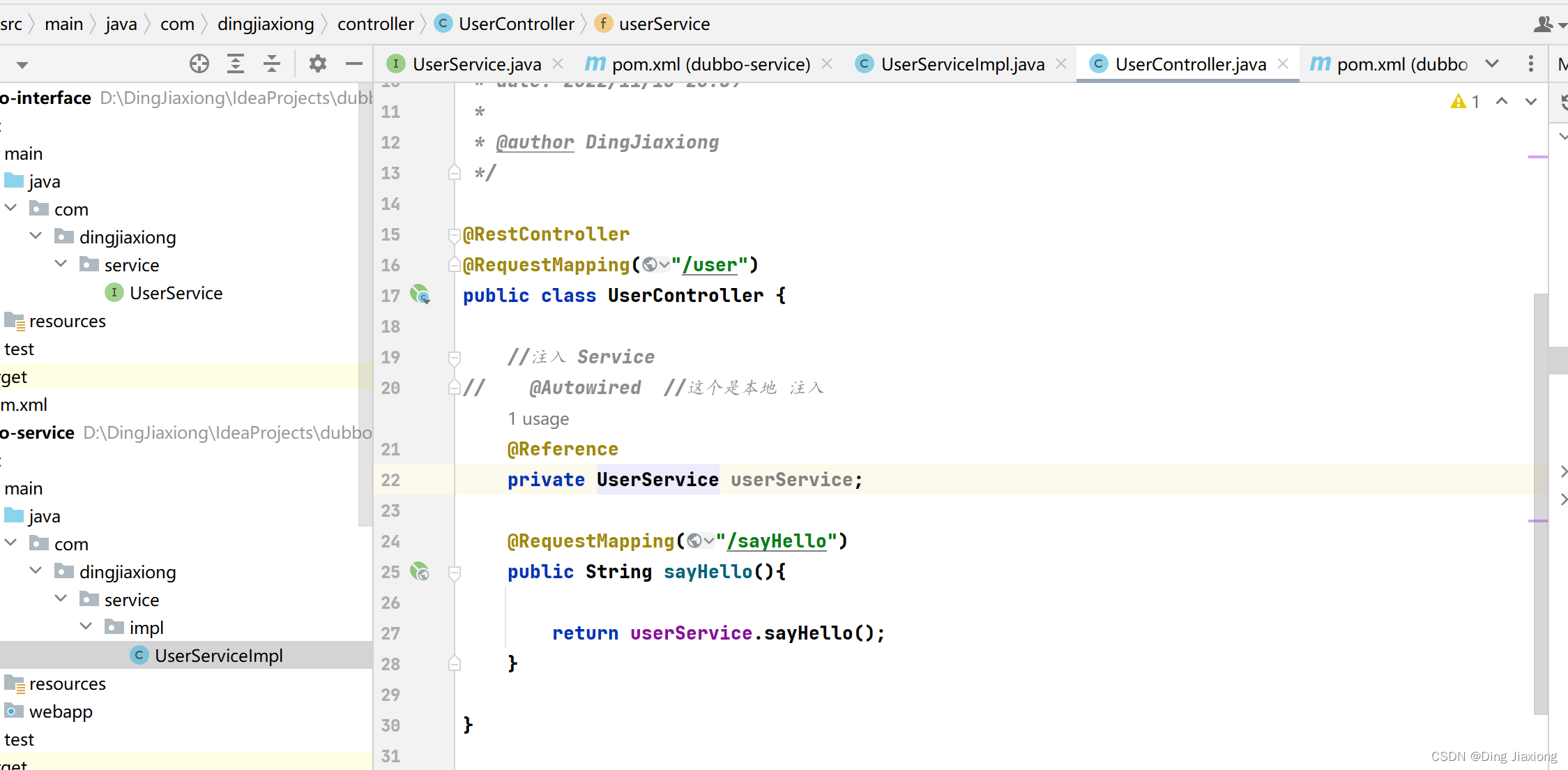This screenshot has width=1568, height=770.
Task: Close the UserServiceImpl.java tab
Action: coord(1061,63)
